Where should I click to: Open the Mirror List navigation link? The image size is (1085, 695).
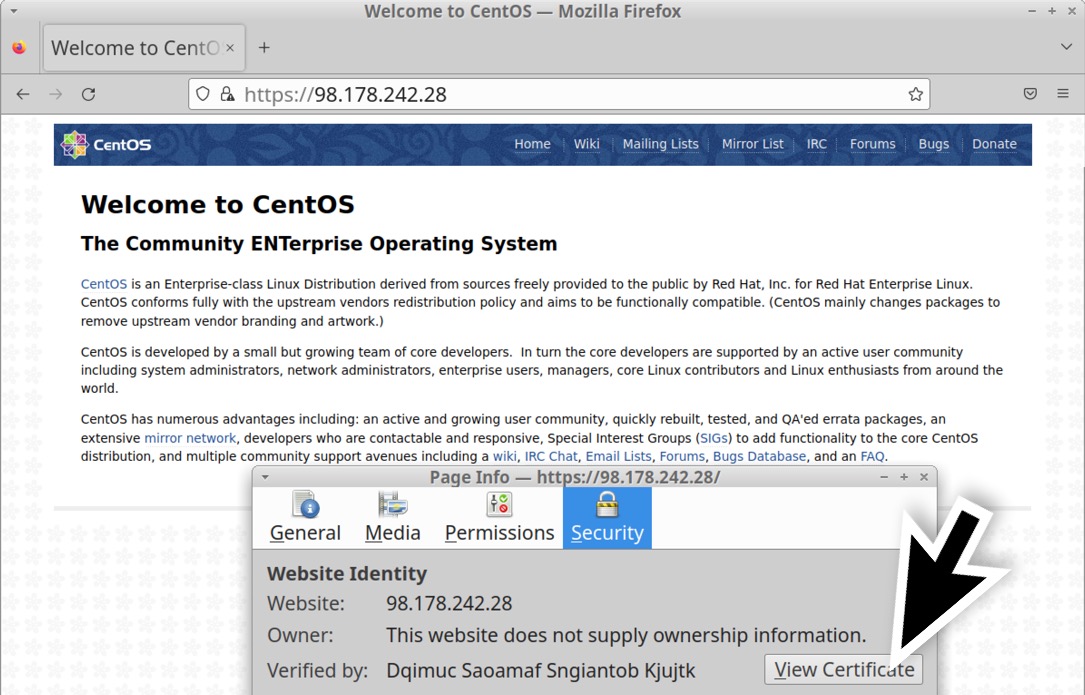(x=752, y=144)
